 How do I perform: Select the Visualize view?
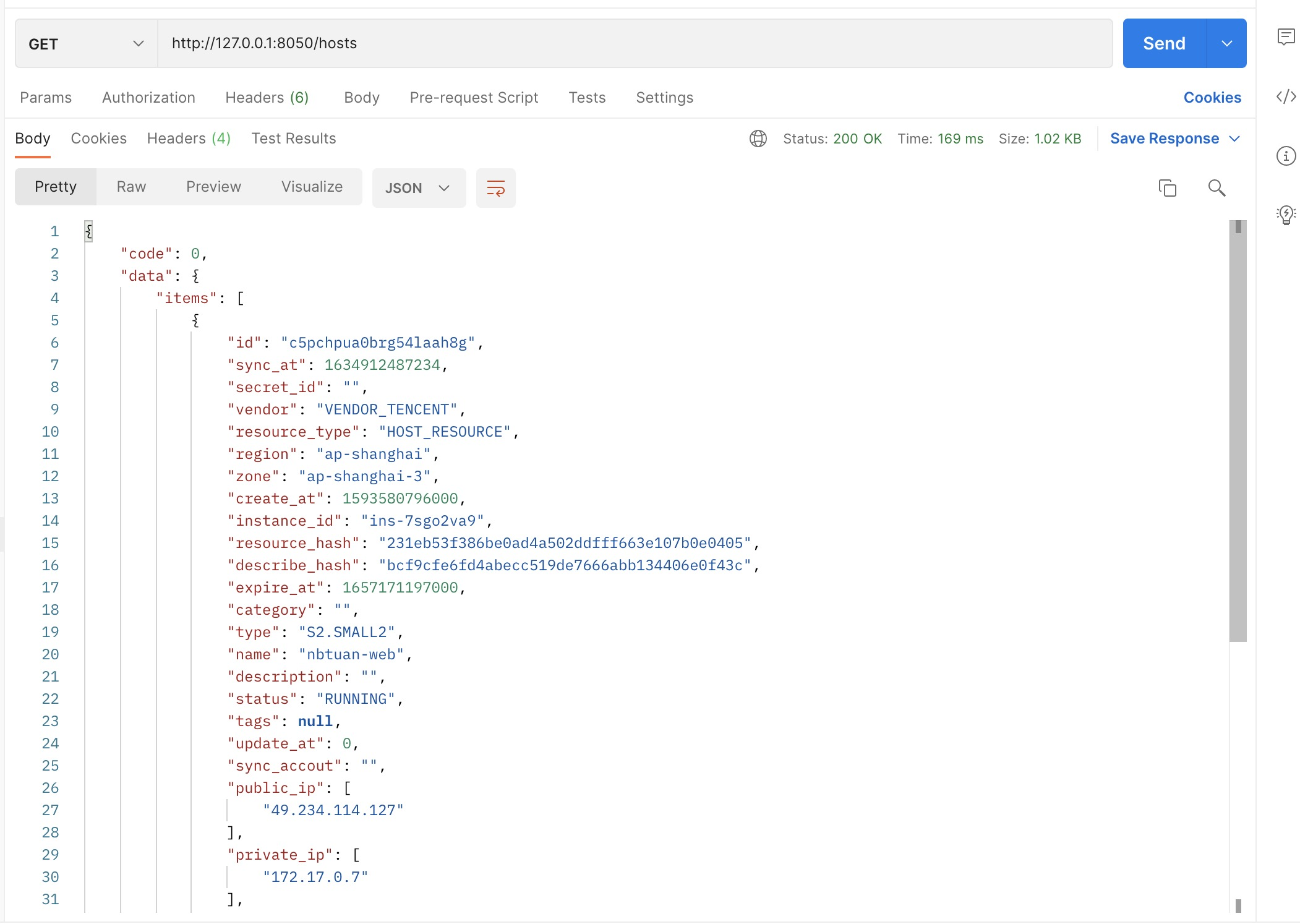(x=312, y=187)
